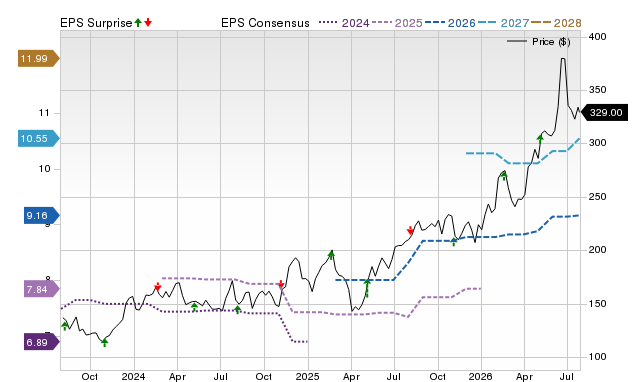Click the red surprise arrow near February 2024
This screenshot has height=382, width=640.
(158, 286)
